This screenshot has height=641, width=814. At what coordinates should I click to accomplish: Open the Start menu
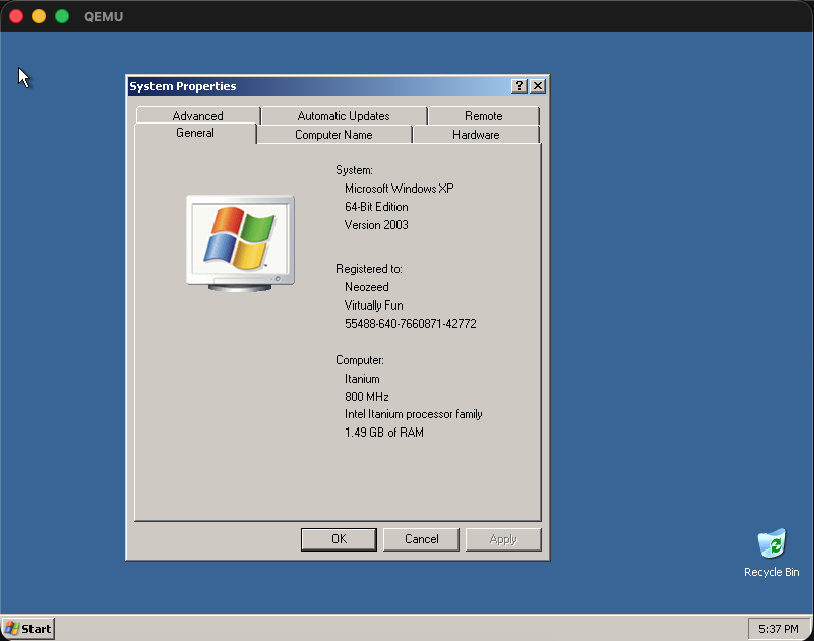coord(29,629)
